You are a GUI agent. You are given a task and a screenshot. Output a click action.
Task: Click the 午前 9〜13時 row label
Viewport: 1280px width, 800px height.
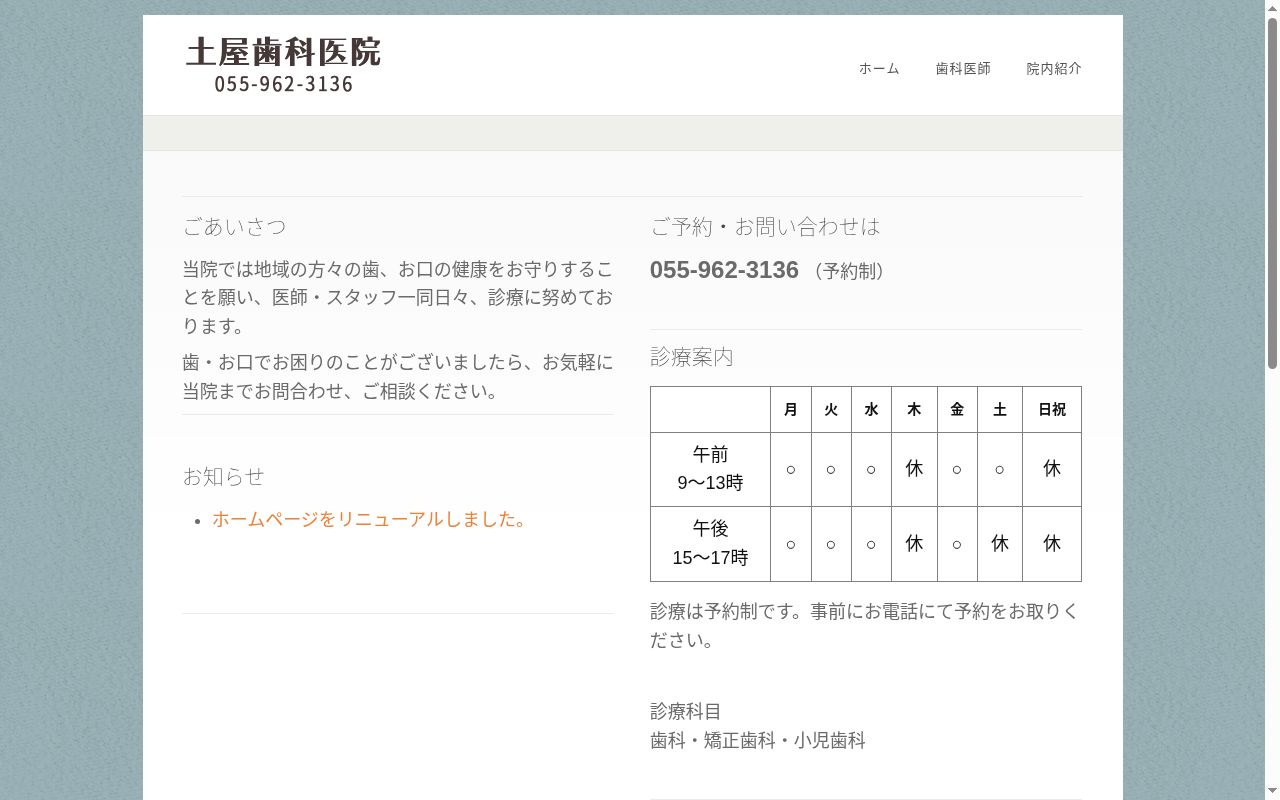(710, 469)
